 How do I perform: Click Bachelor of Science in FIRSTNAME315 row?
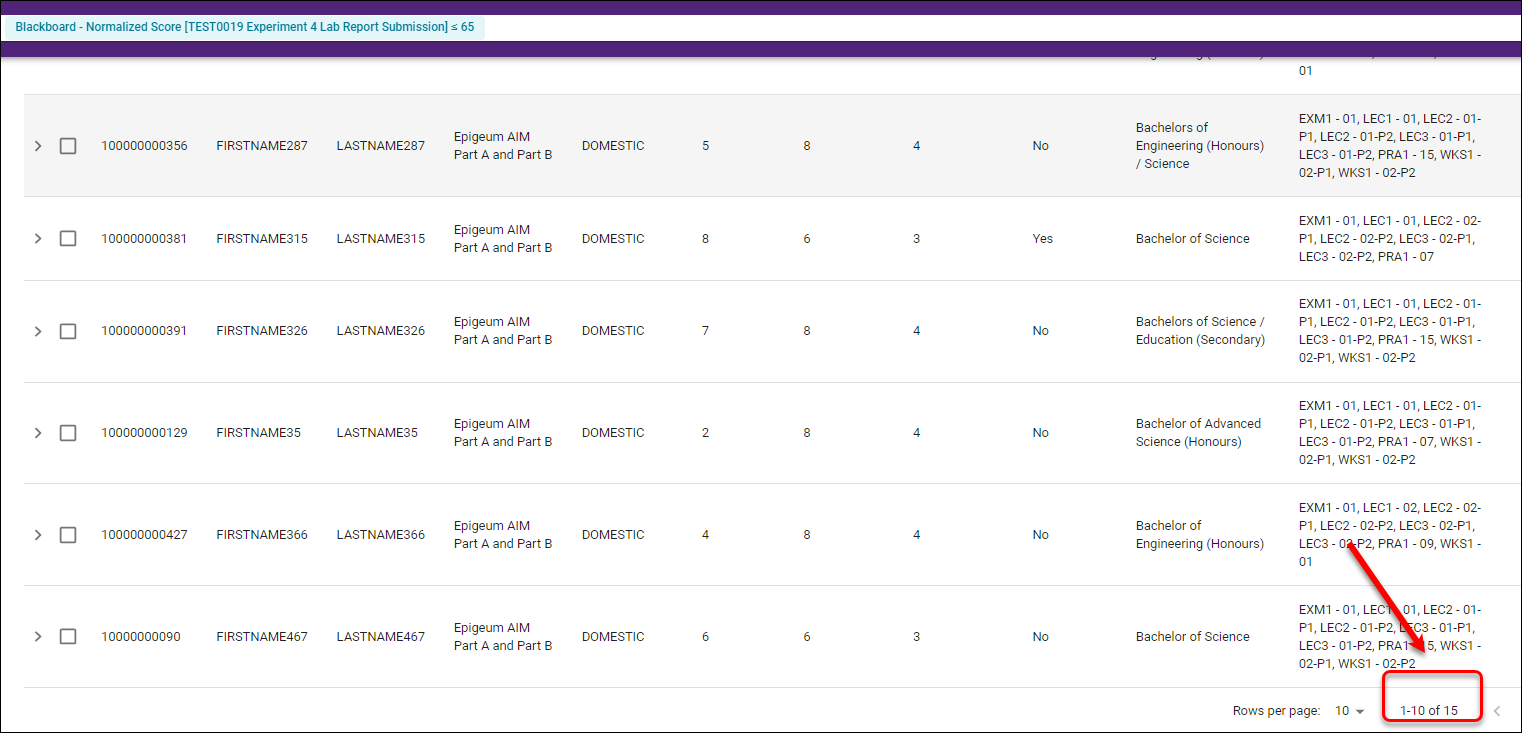pos(1192,239)
